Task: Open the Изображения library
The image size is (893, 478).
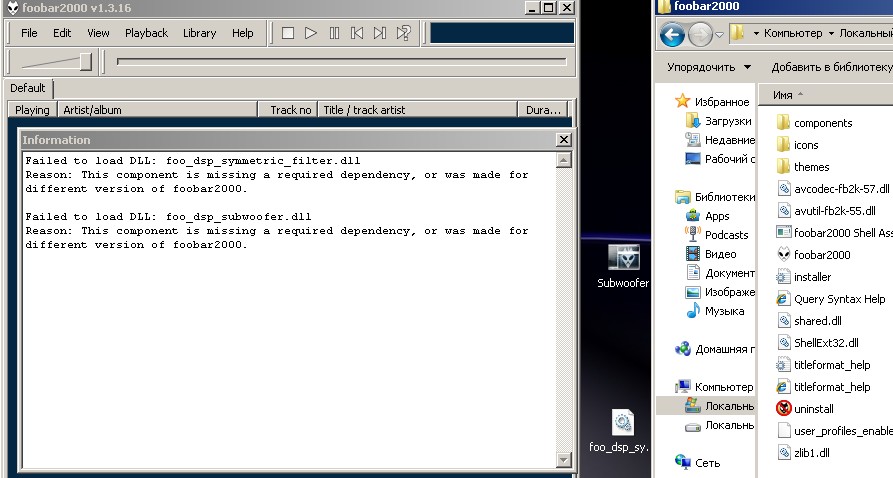Action: [720, 292]
